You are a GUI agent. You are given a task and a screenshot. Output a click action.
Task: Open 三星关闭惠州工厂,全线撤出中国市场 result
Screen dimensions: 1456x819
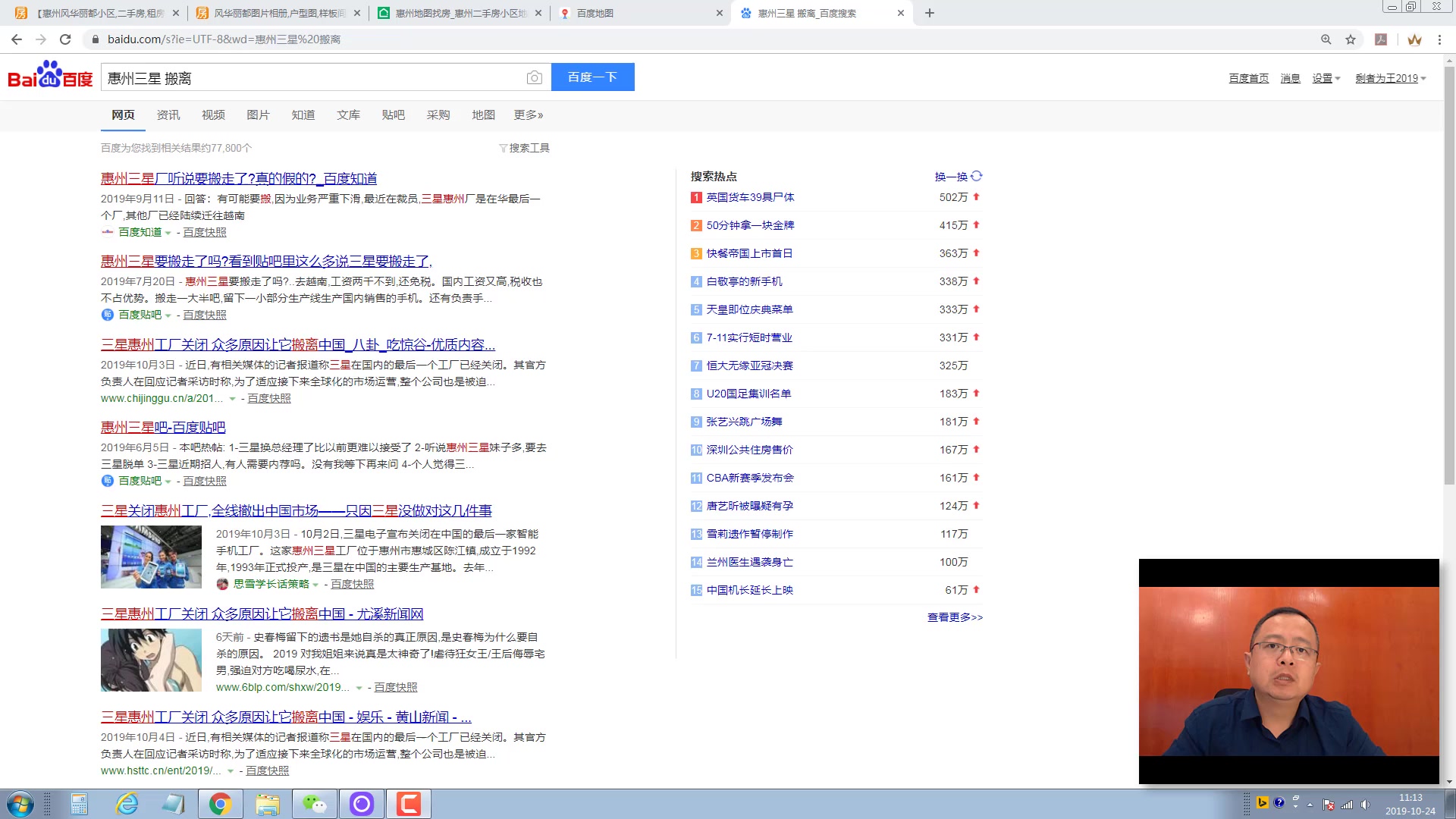pyautogui.click(x=297, y=510)
